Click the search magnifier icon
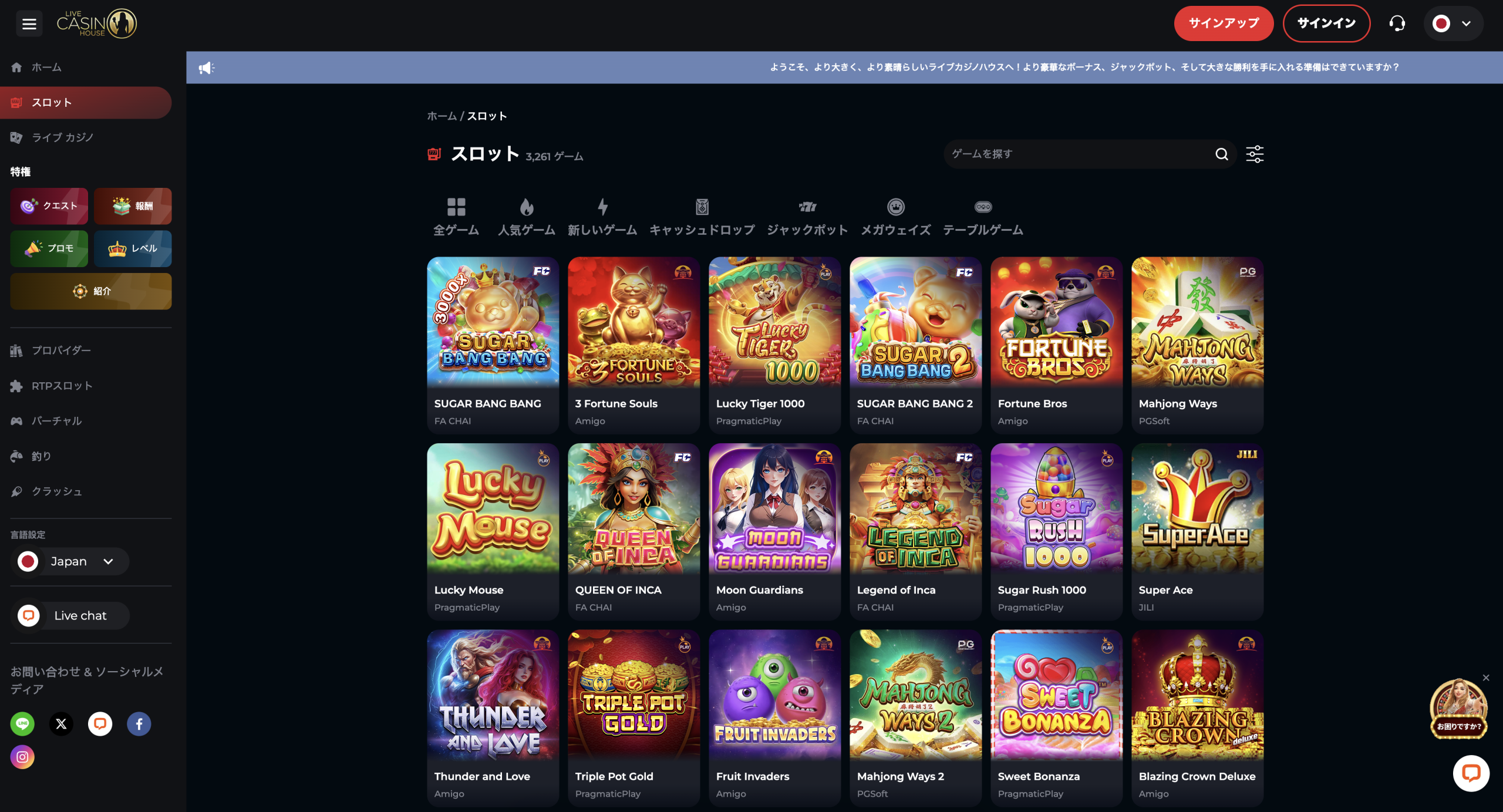 tap(1221, 154)
